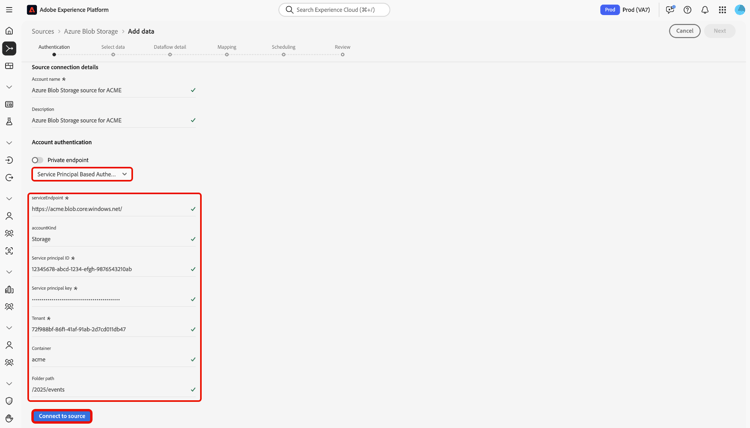The width and height of the screenshot is (750, 428).
Task: Click the flask icon in sidebar
Action: pos(9,121)
